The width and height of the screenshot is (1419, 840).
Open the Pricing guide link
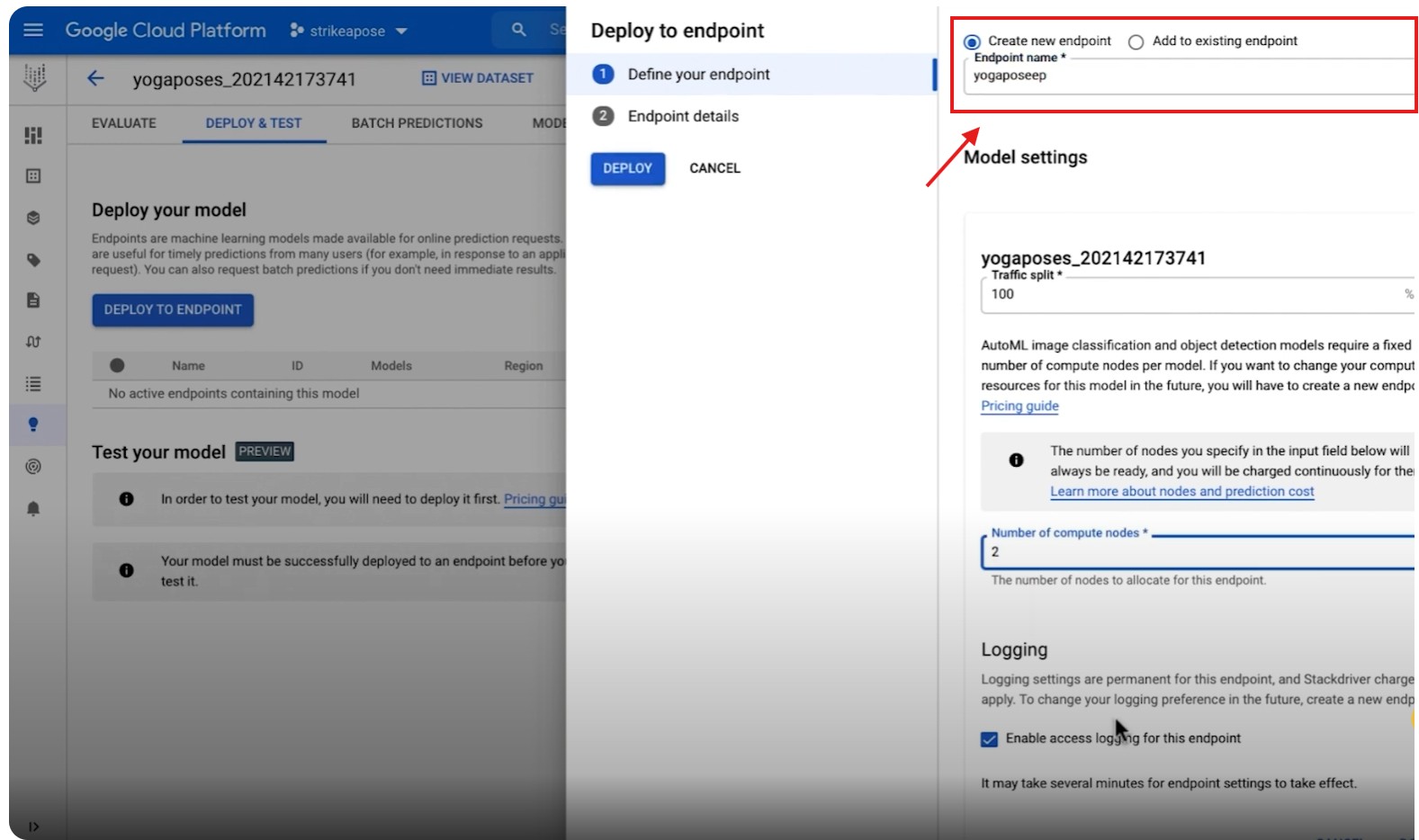tap(1019, 406)
